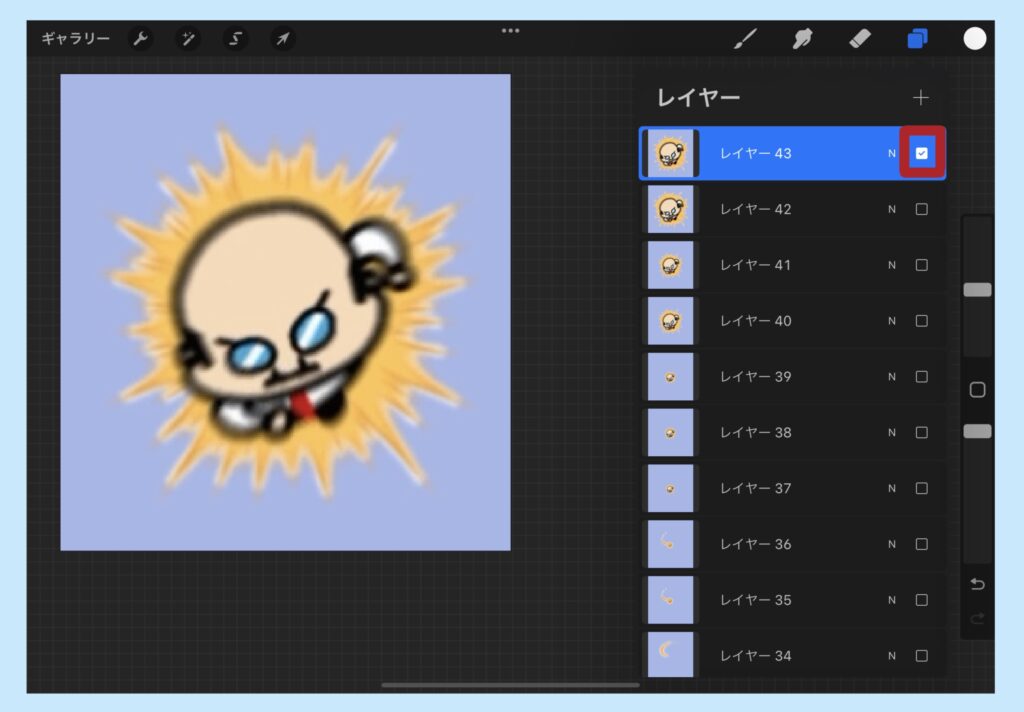Viewport: 1024px width, 712px height.
Task: Open blend mode N for レイヤー 41
Action: pos(892,265)
